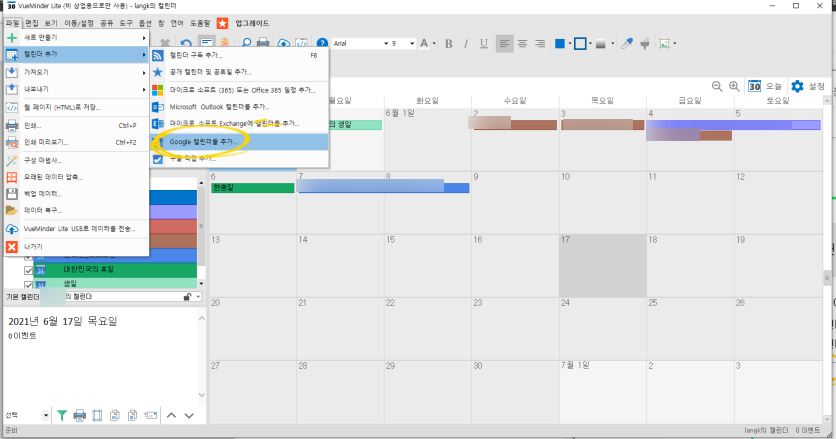Select the 캘린더 추가 menu entry
The width and height of the screenshot is (836, 439).
click(x=77, y=54)
